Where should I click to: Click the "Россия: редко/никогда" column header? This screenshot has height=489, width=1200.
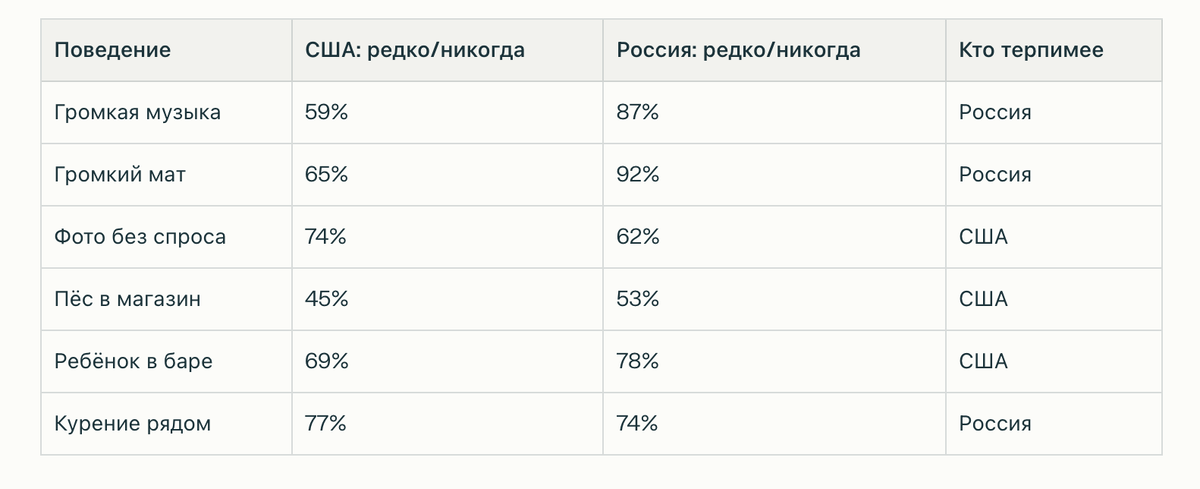[x=738, y=50]
